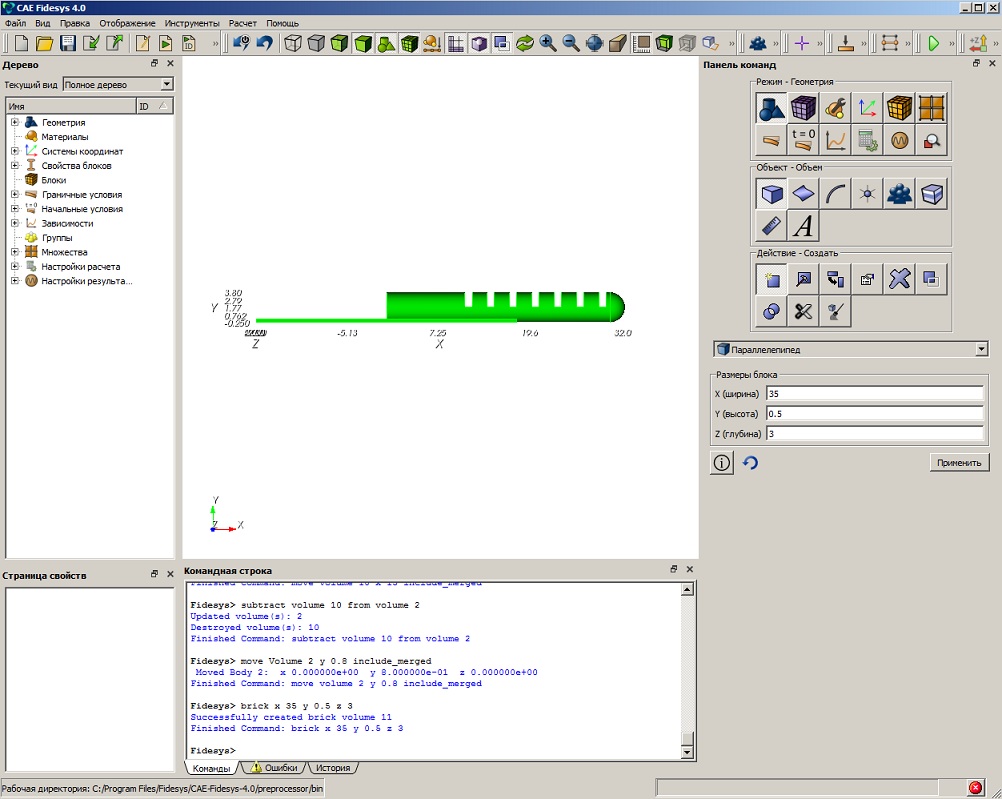
Task: Click the Delete X action icon
Action: tap(899, 279)
